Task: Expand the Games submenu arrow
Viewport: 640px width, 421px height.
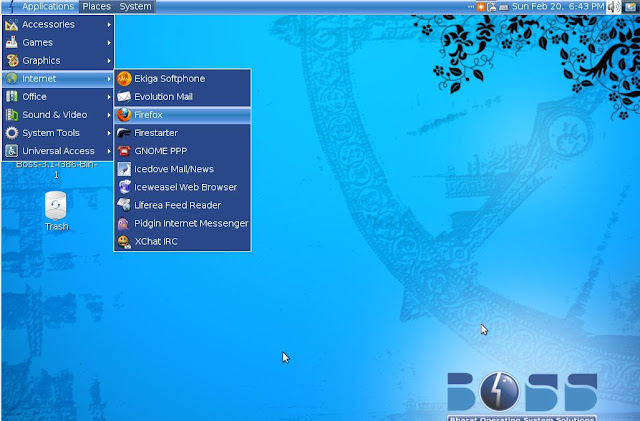Action: (109, 42)
